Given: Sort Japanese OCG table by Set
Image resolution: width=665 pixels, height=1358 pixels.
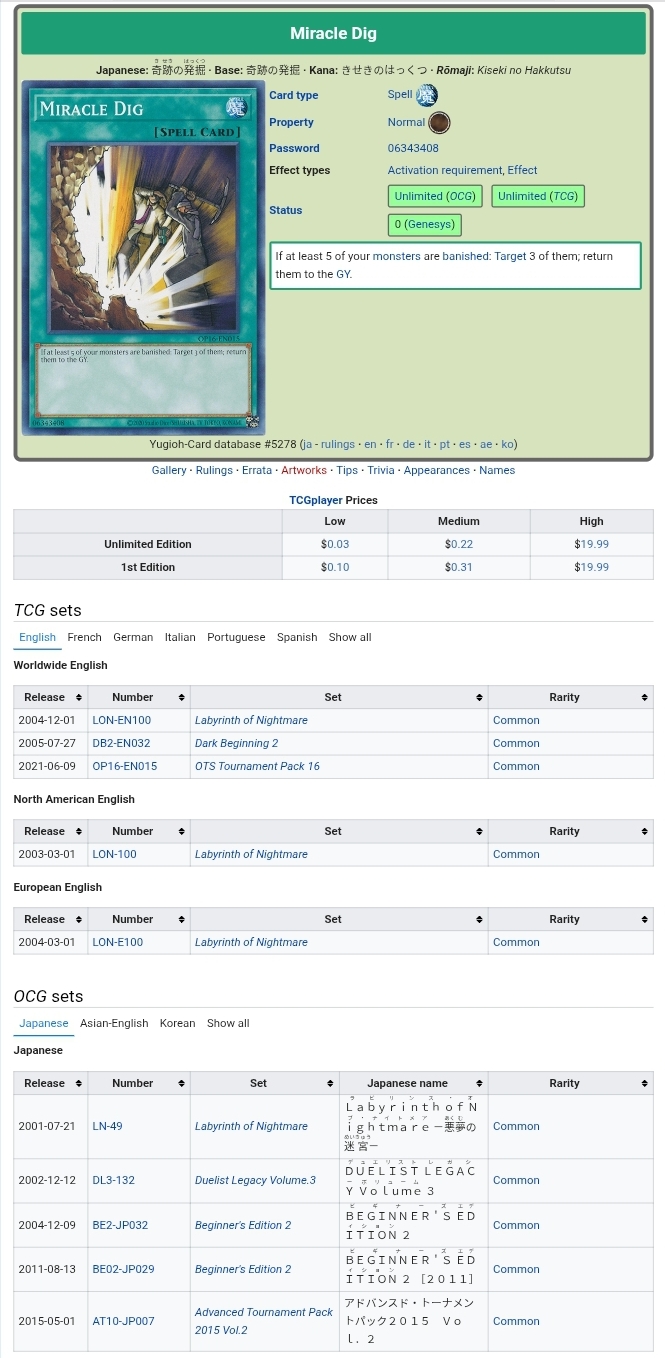Looking at the screenshot, I should point(265,1083).
